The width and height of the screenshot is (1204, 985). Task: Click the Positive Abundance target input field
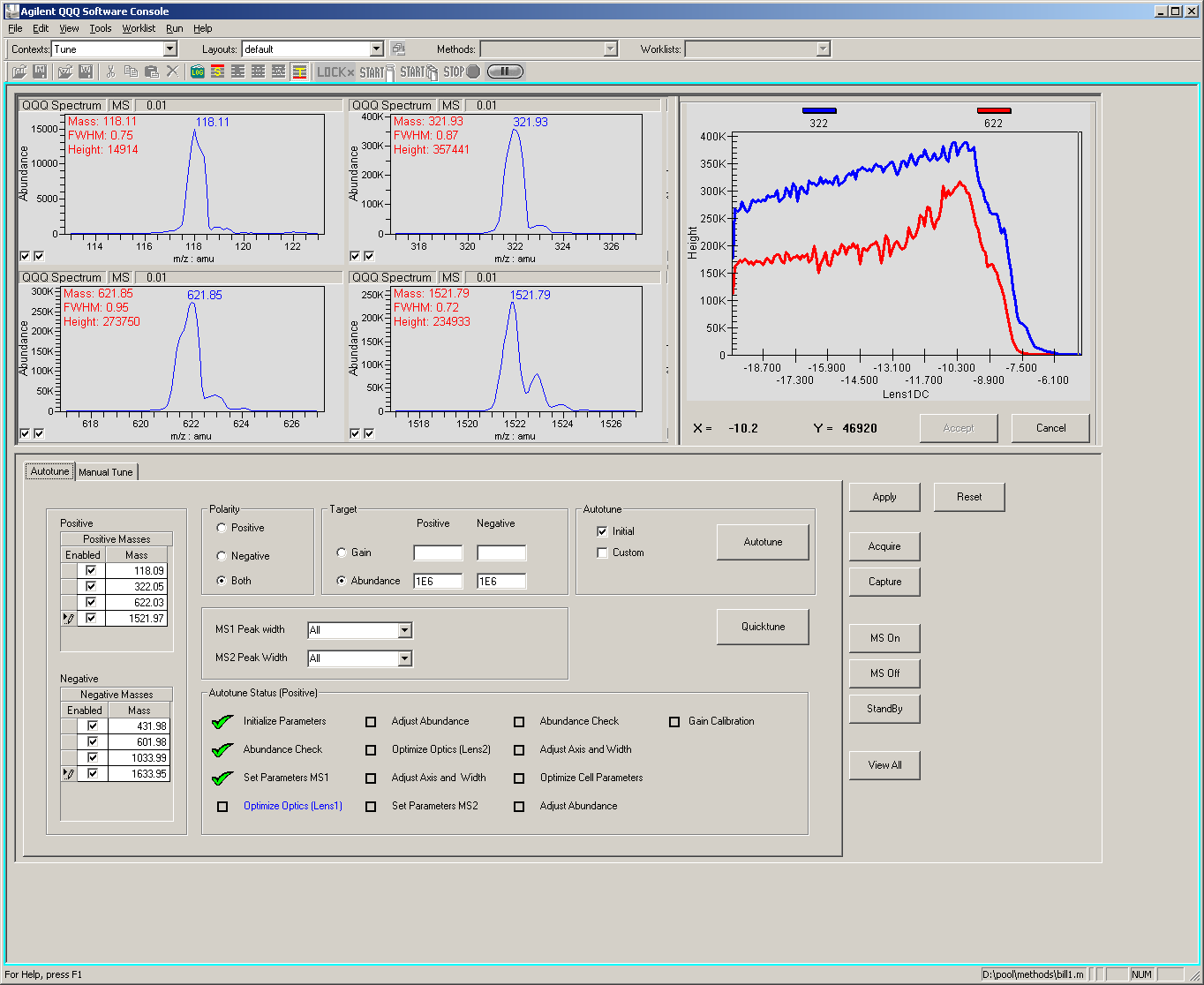click(x=438, y=581)
